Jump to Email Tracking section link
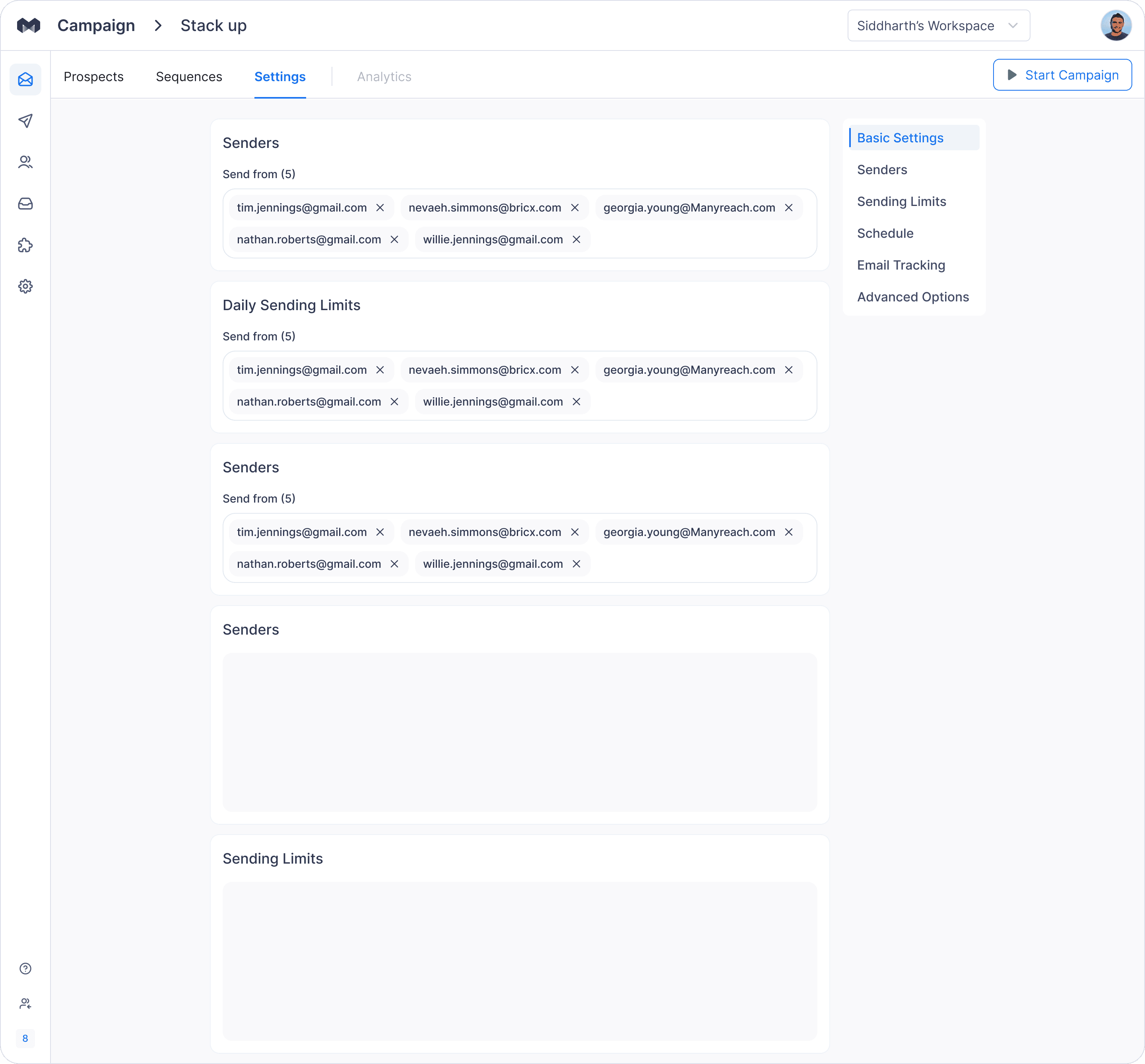 [x=901, y=266]
